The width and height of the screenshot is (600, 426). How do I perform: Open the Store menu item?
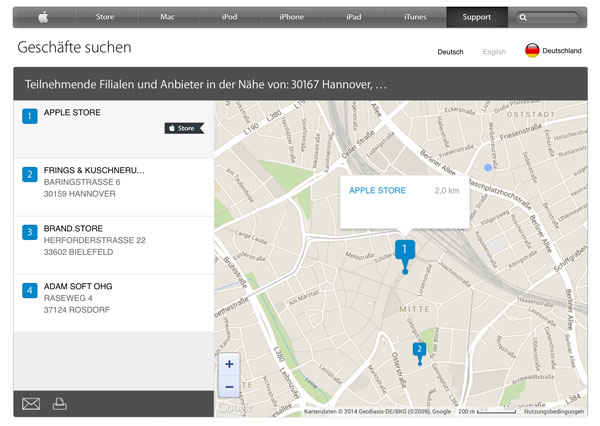tap(105, 17)
